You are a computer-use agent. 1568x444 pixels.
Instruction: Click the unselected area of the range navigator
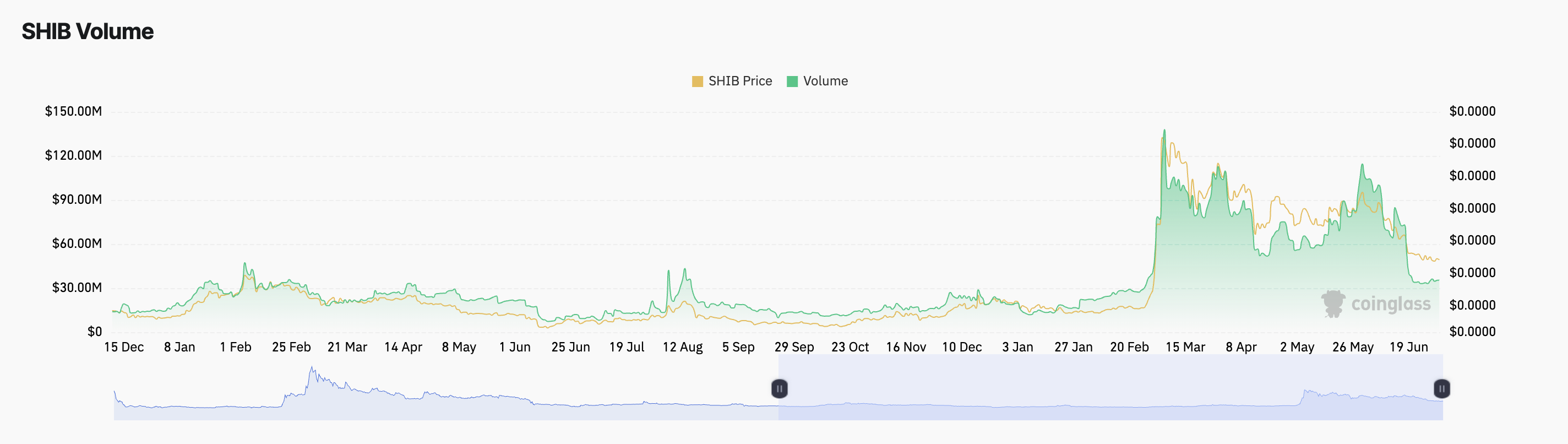445,387
